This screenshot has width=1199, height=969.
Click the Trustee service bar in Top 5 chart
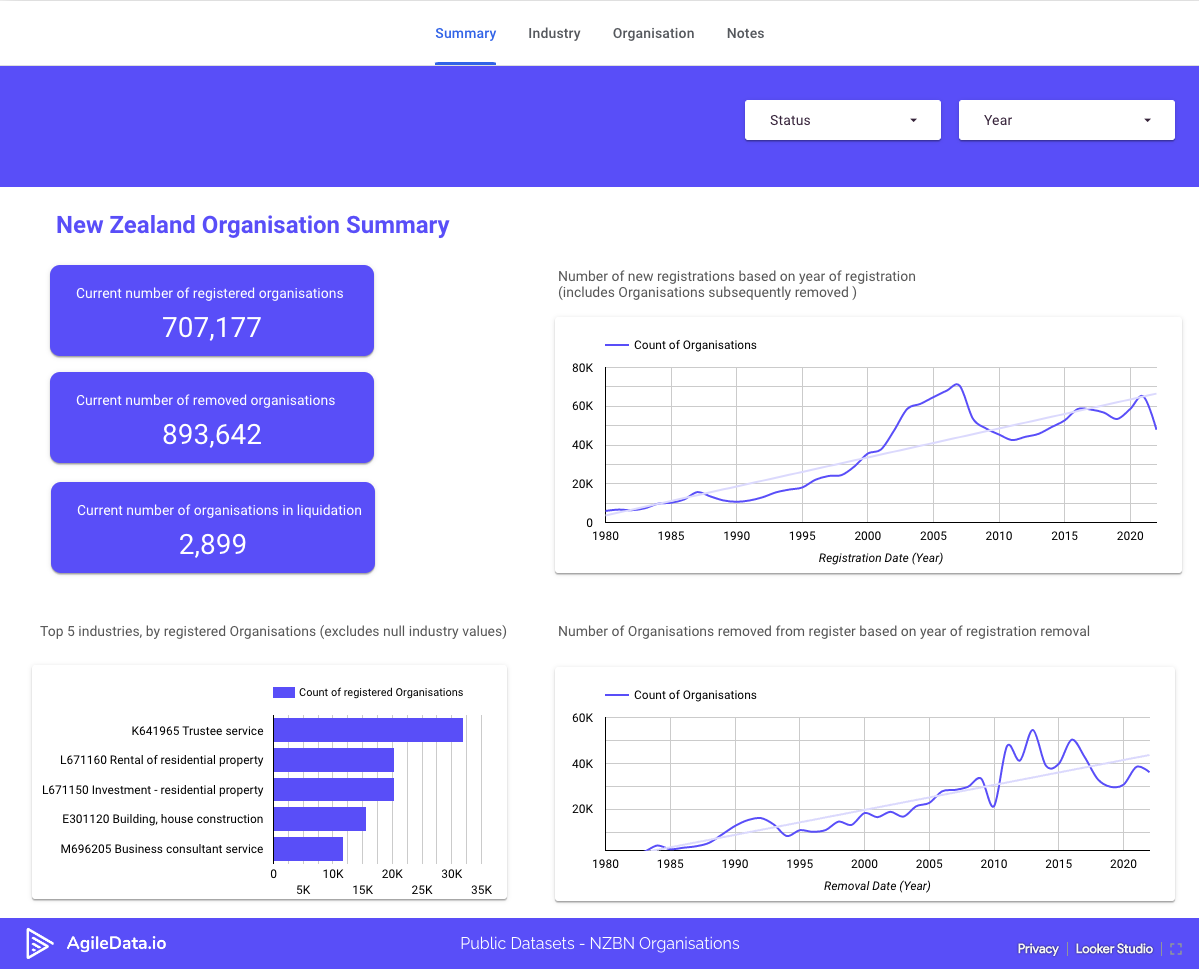367,730
